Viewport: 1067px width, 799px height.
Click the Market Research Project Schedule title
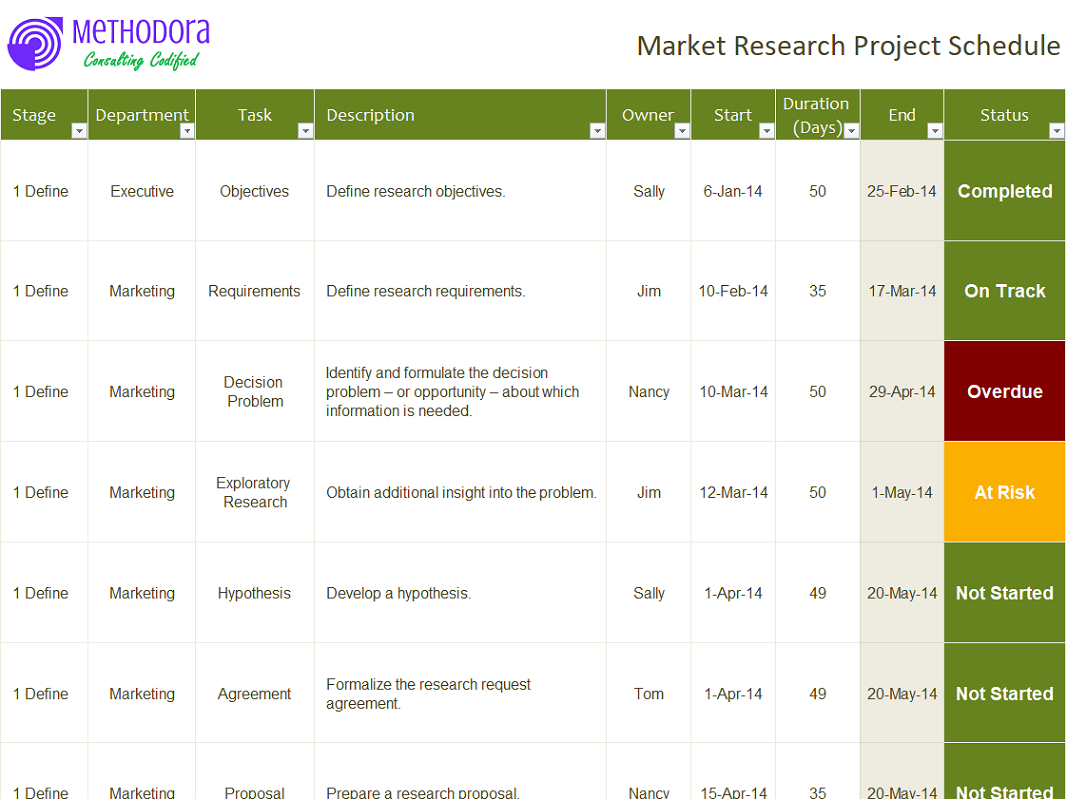[x=848, y=46]
